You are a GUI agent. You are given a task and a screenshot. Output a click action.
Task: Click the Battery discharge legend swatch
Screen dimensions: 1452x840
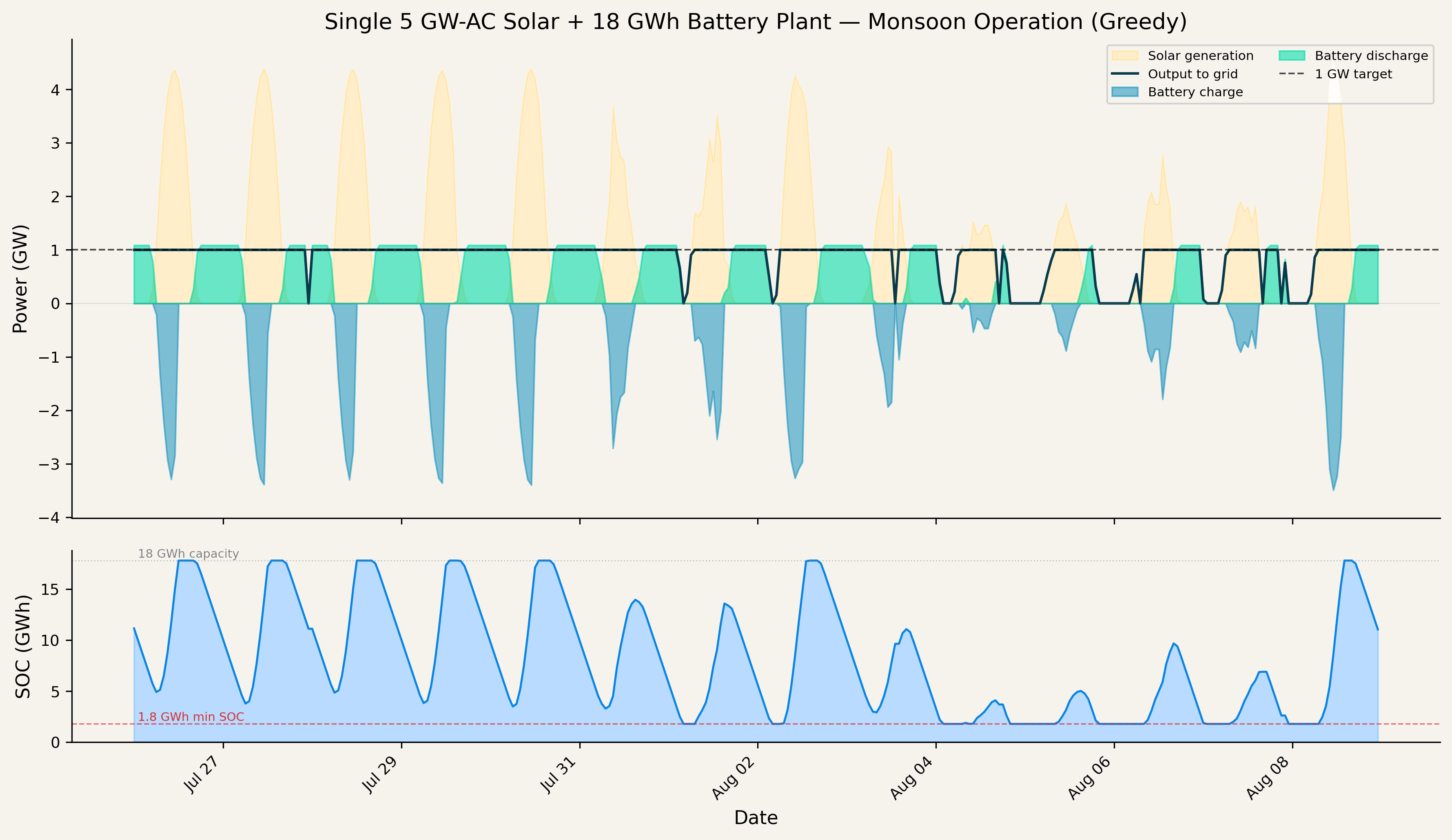(1292, 55)
